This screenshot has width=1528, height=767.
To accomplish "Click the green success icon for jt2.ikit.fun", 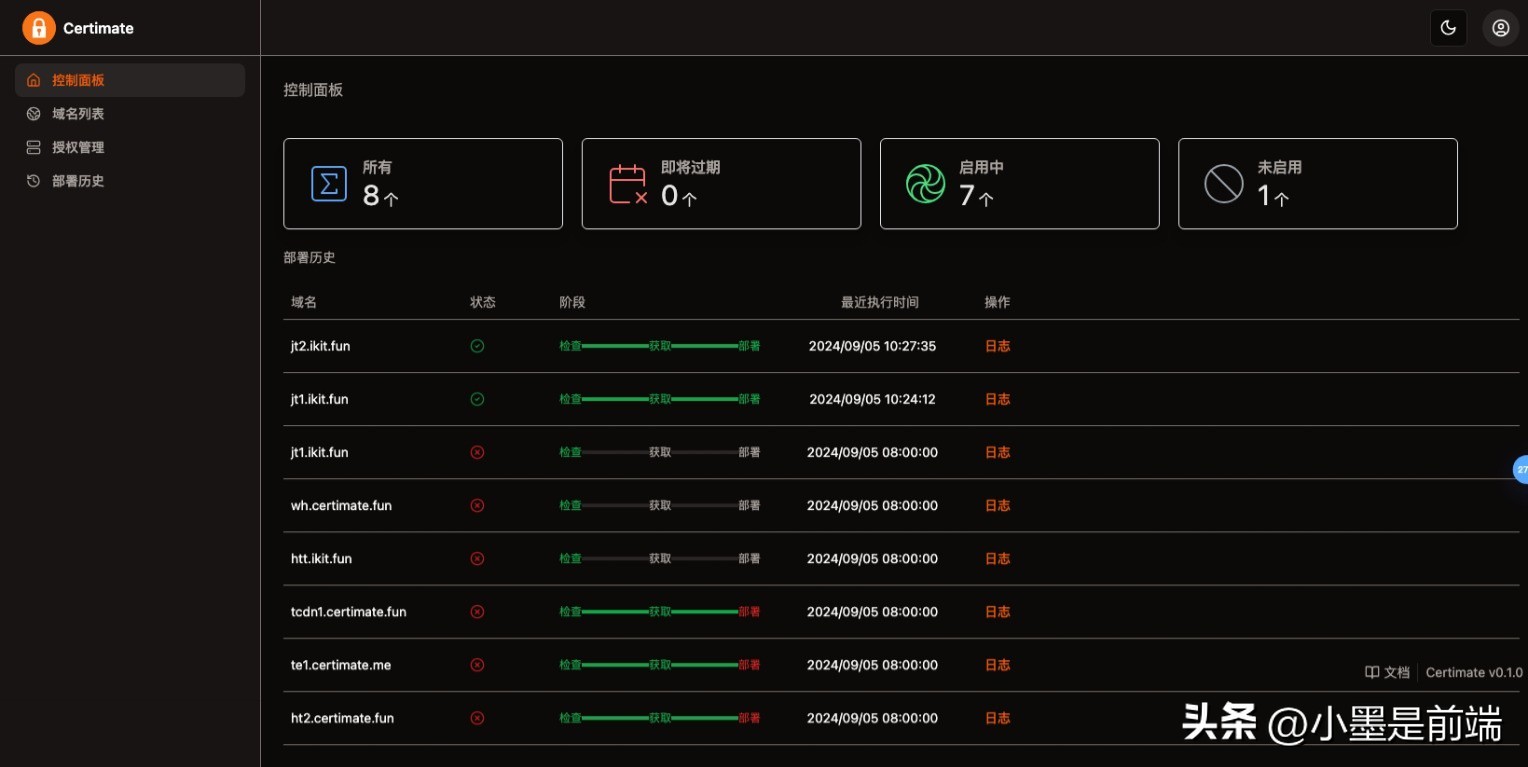I will (477, 345).
